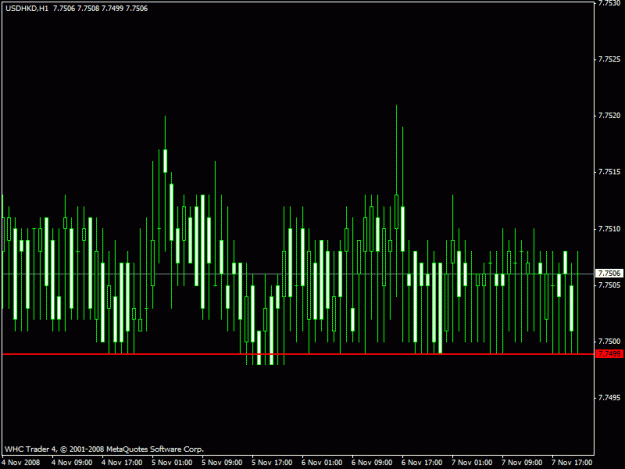Click the USDHKD,H1 chart title text
This screenshot has height=469, width=625.
point(27,8)
